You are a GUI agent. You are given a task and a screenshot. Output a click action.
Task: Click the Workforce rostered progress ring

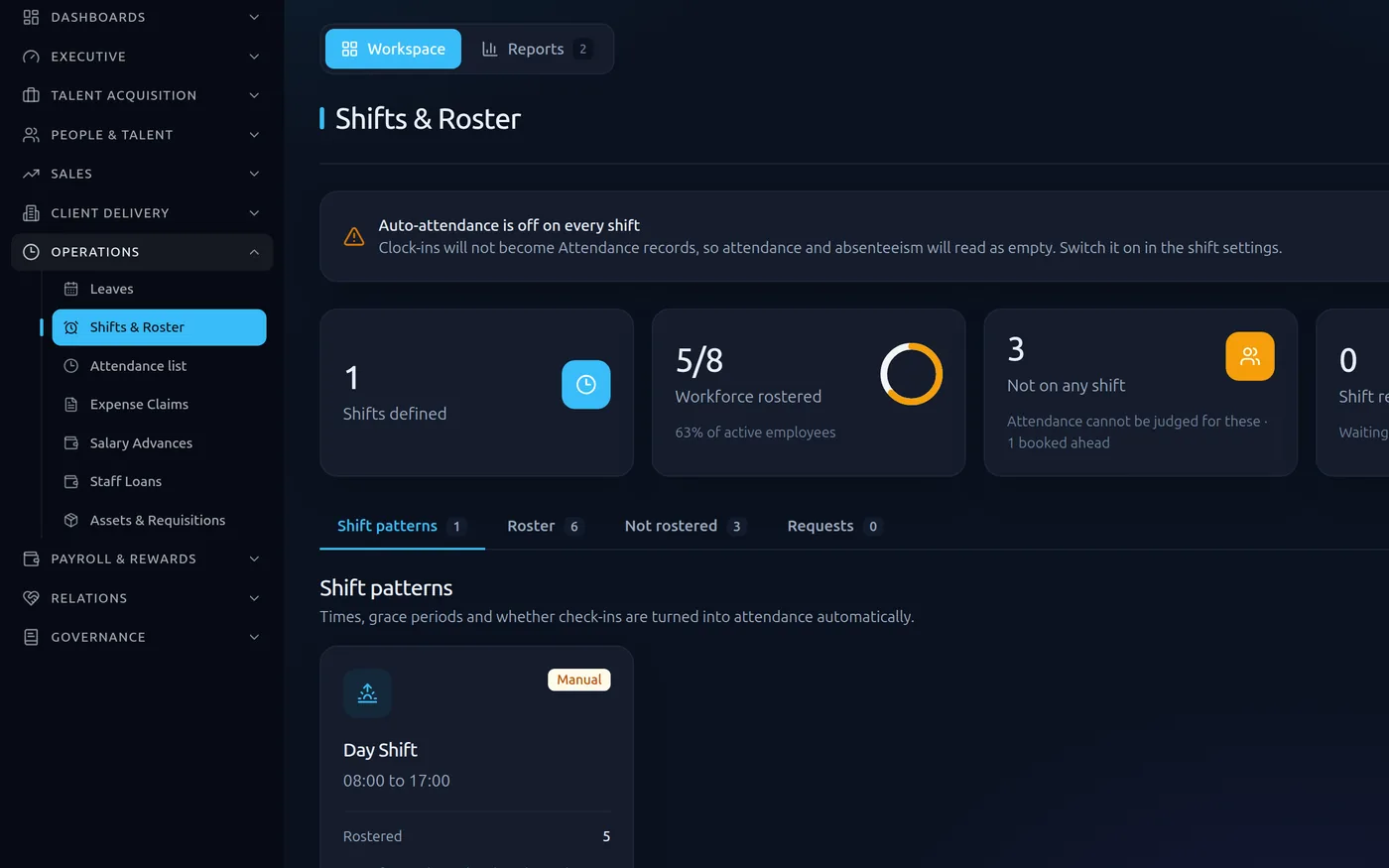click(911, 374)
